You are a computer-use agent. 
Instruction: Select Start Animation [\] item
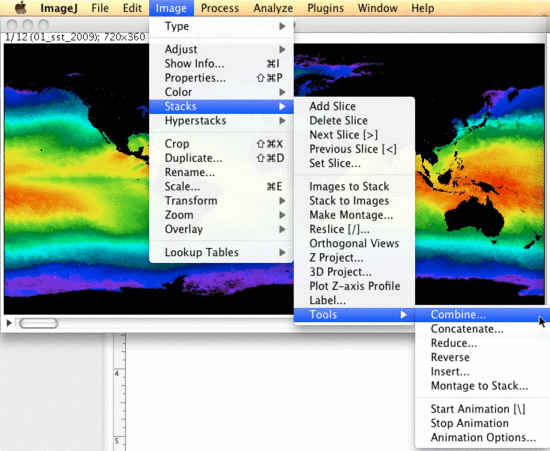(482, 409)
